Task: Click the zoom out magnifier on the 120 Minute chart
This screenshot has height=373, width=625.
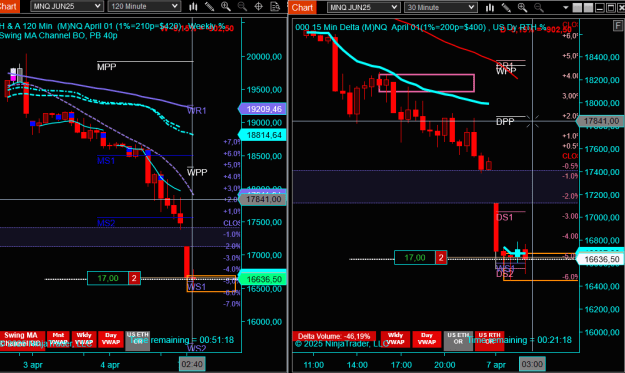Action: [x=242, y=6]
